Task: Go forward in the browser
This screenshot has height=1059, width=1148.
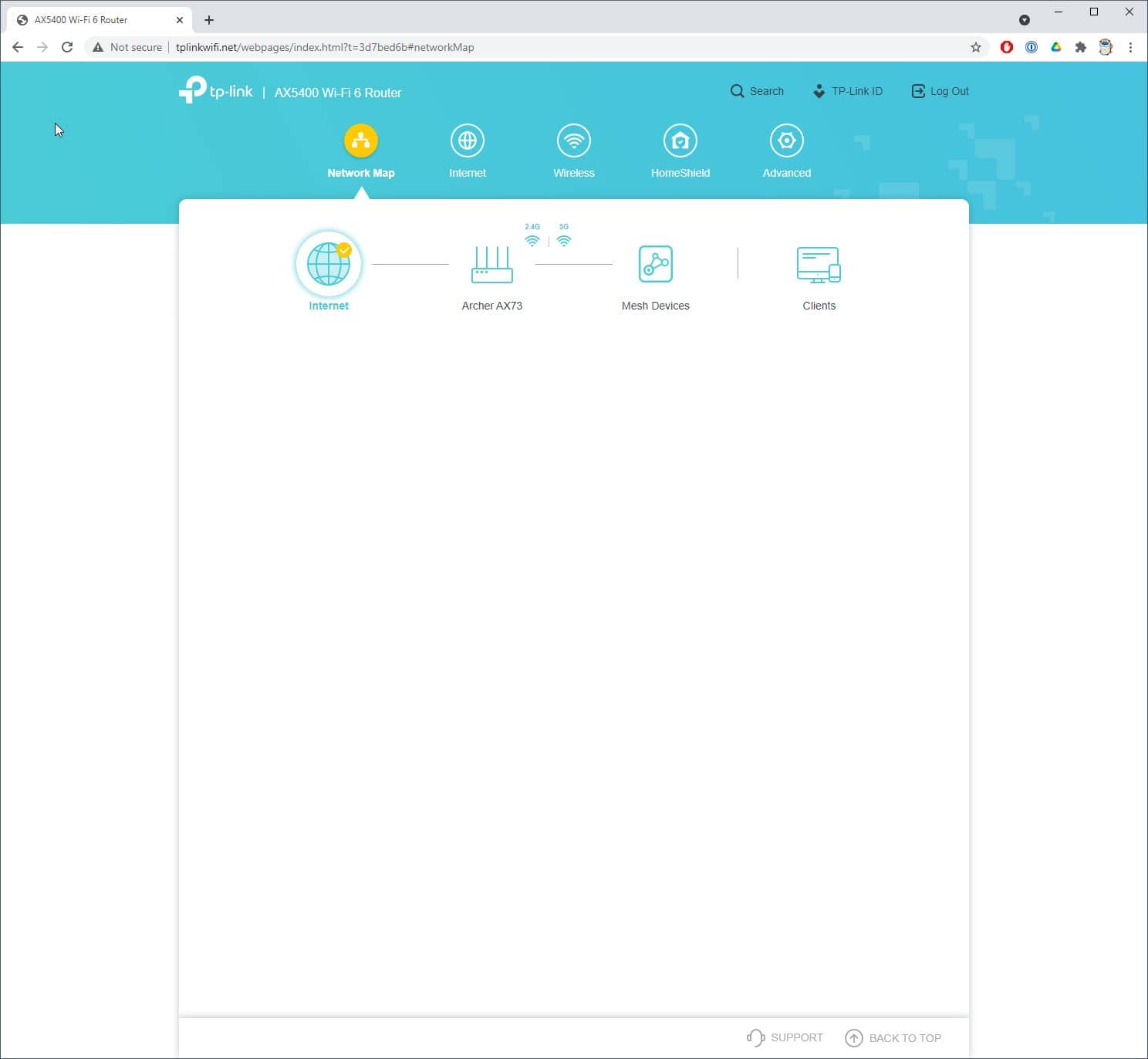Action: click(42, 47)
